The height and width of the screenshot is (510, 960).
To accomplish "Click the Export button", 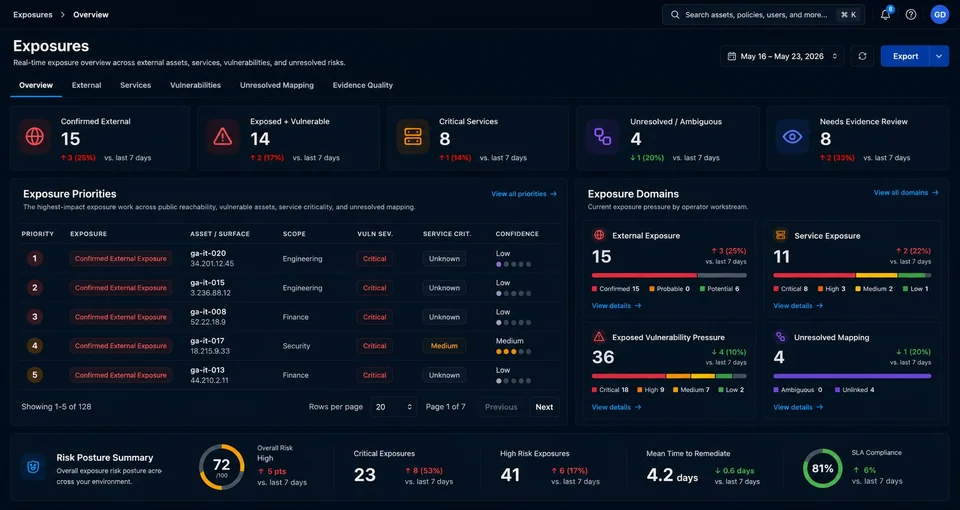I will point(905,56).
